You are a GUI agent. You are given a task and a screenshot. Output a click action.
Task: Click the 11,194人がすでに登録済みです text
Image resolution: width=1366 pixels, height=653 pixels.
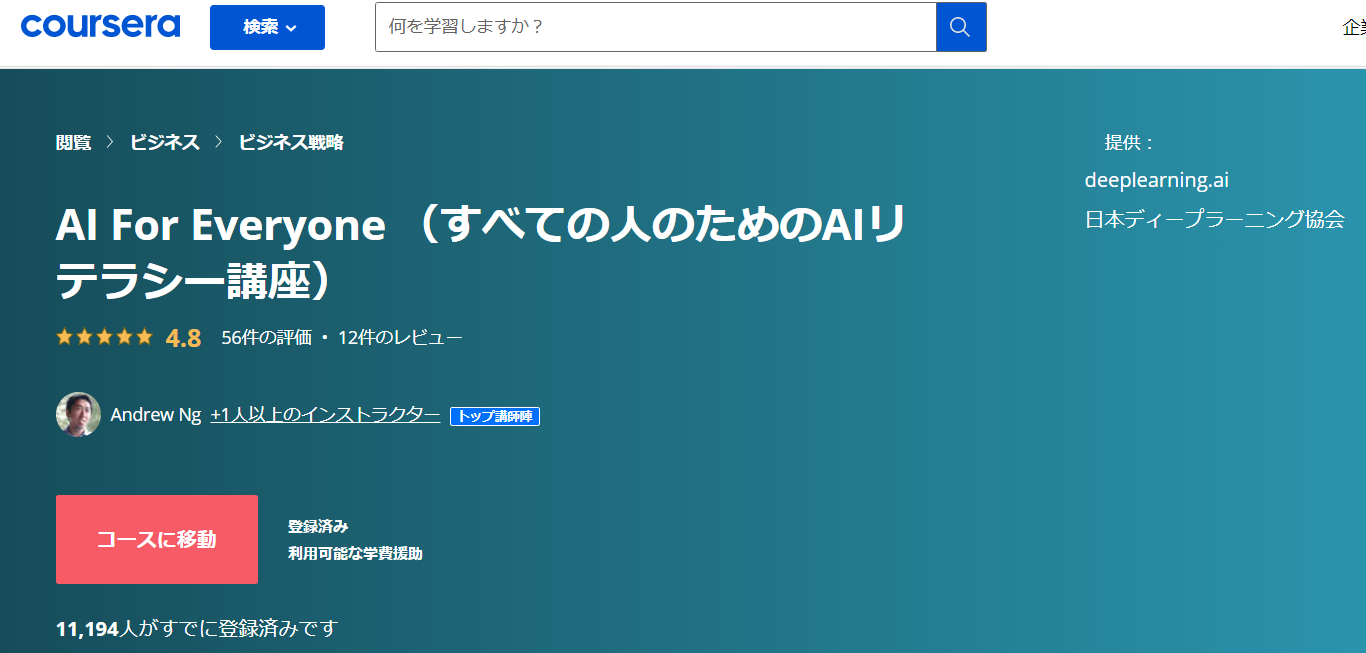coord(197,629)
